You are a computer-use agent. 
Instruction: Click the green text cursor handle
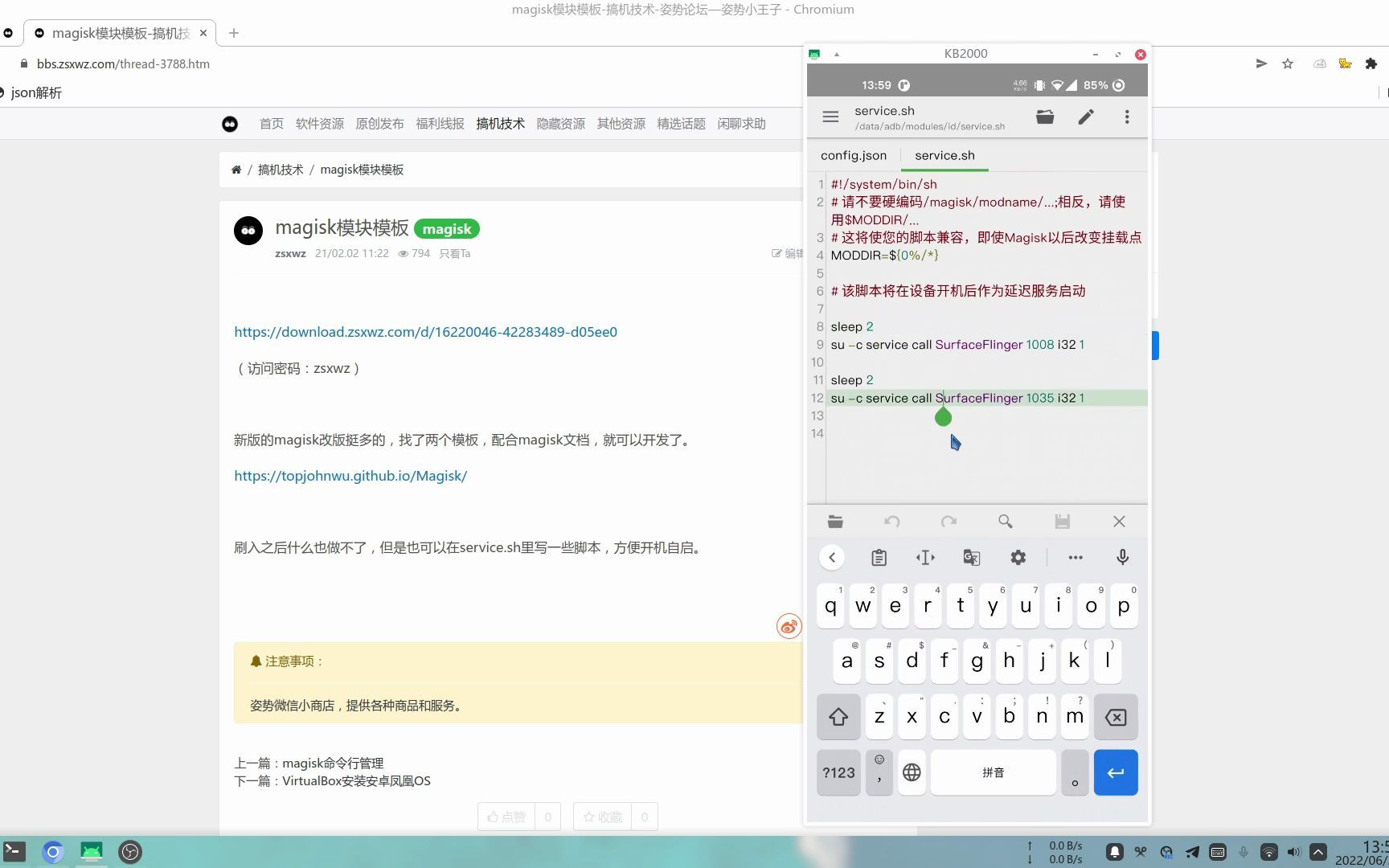944,416
